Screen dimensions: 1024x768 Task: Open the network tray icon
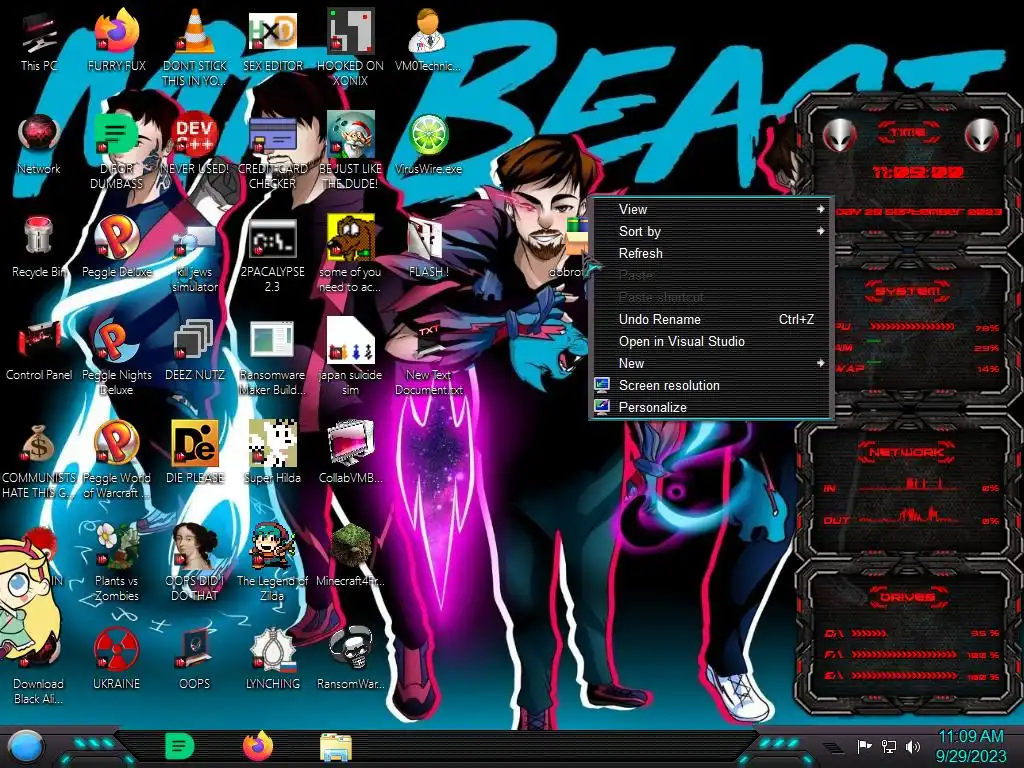point(888,746)
